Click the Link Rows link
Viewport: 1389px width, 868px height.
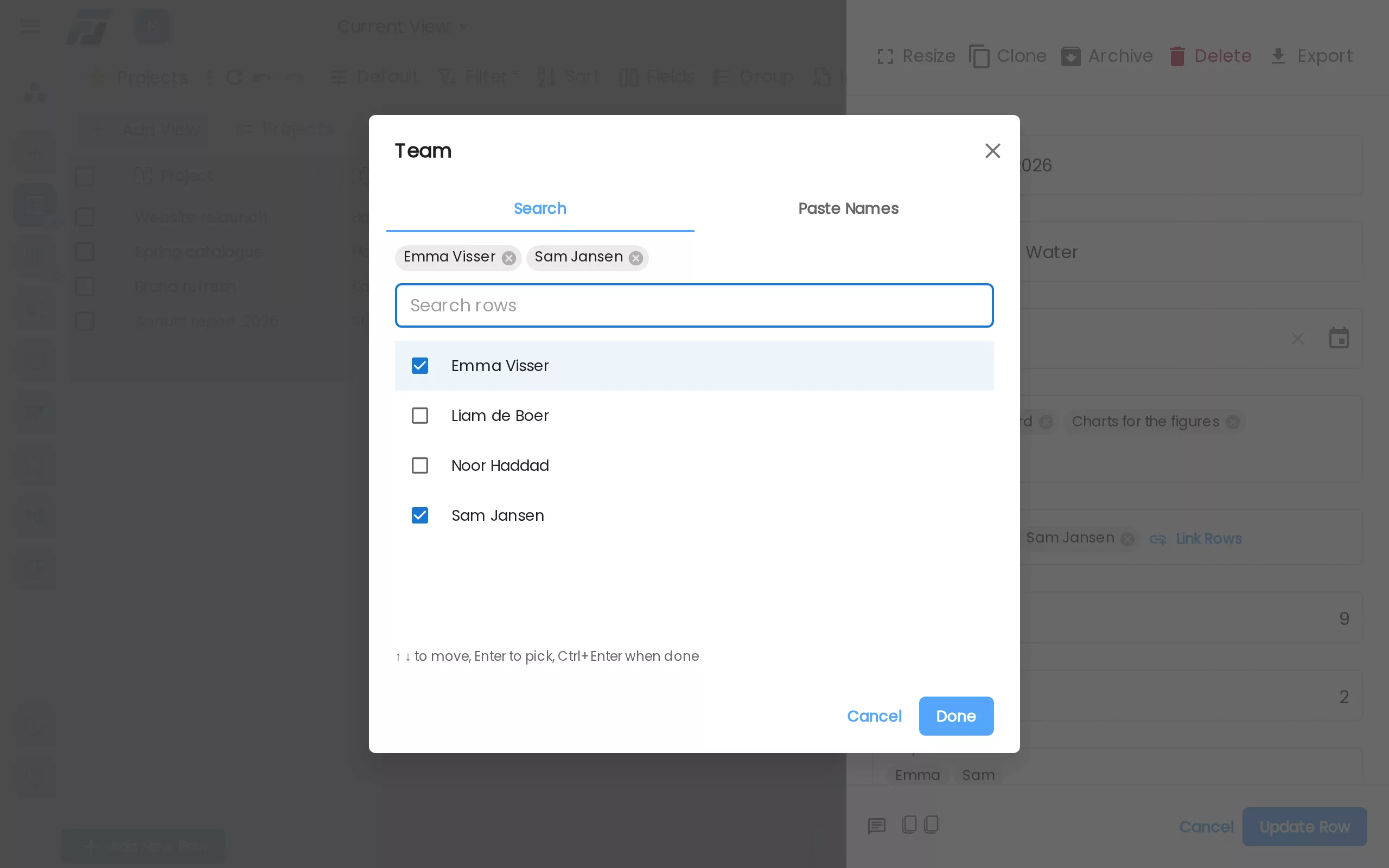point(1196,539)
